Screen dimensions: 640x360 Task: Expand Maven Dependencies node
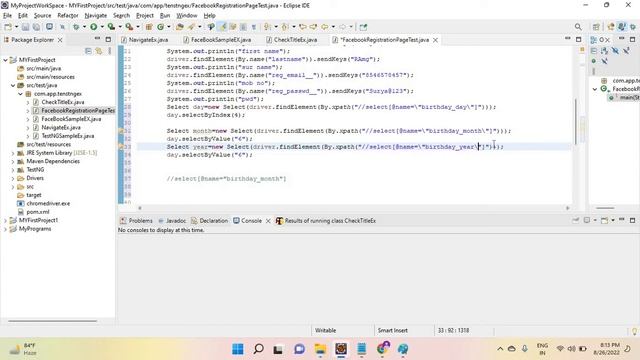tap(13, 162)
